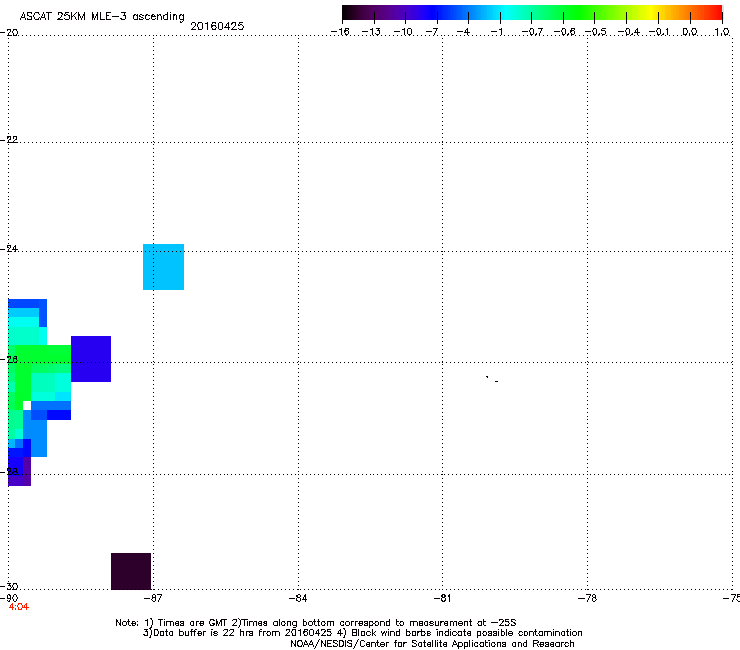Click the "-0.5" color bar label
The height and width of the screenshot is (650, 740).
pos(596,32)
